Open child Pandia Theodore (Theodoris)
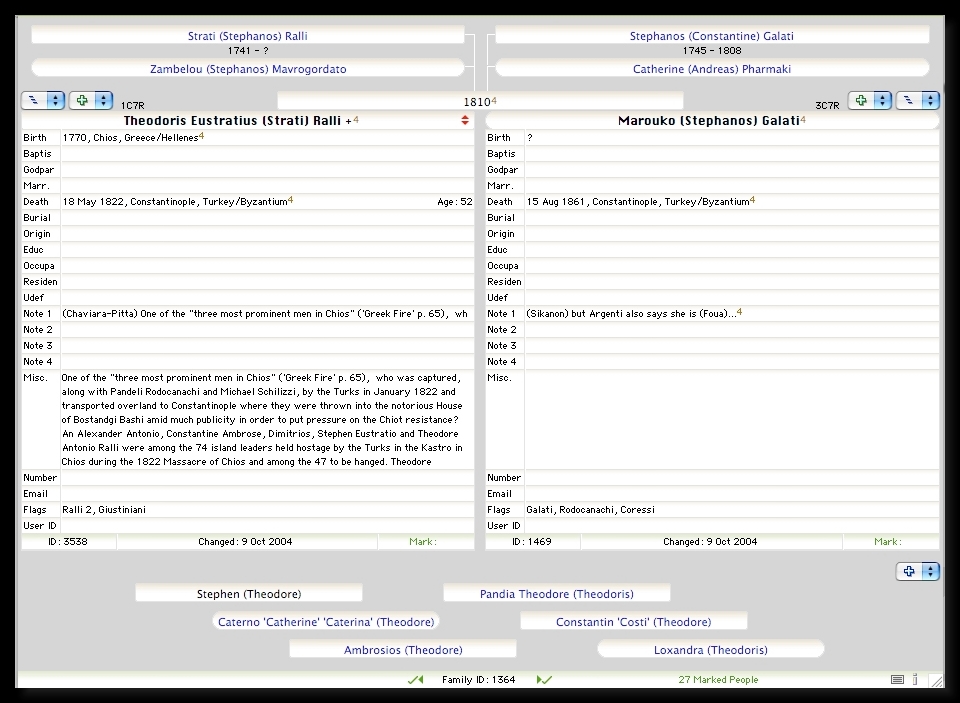Image resolution: width=960 pixels, height=703 pixels. [556, 594]
